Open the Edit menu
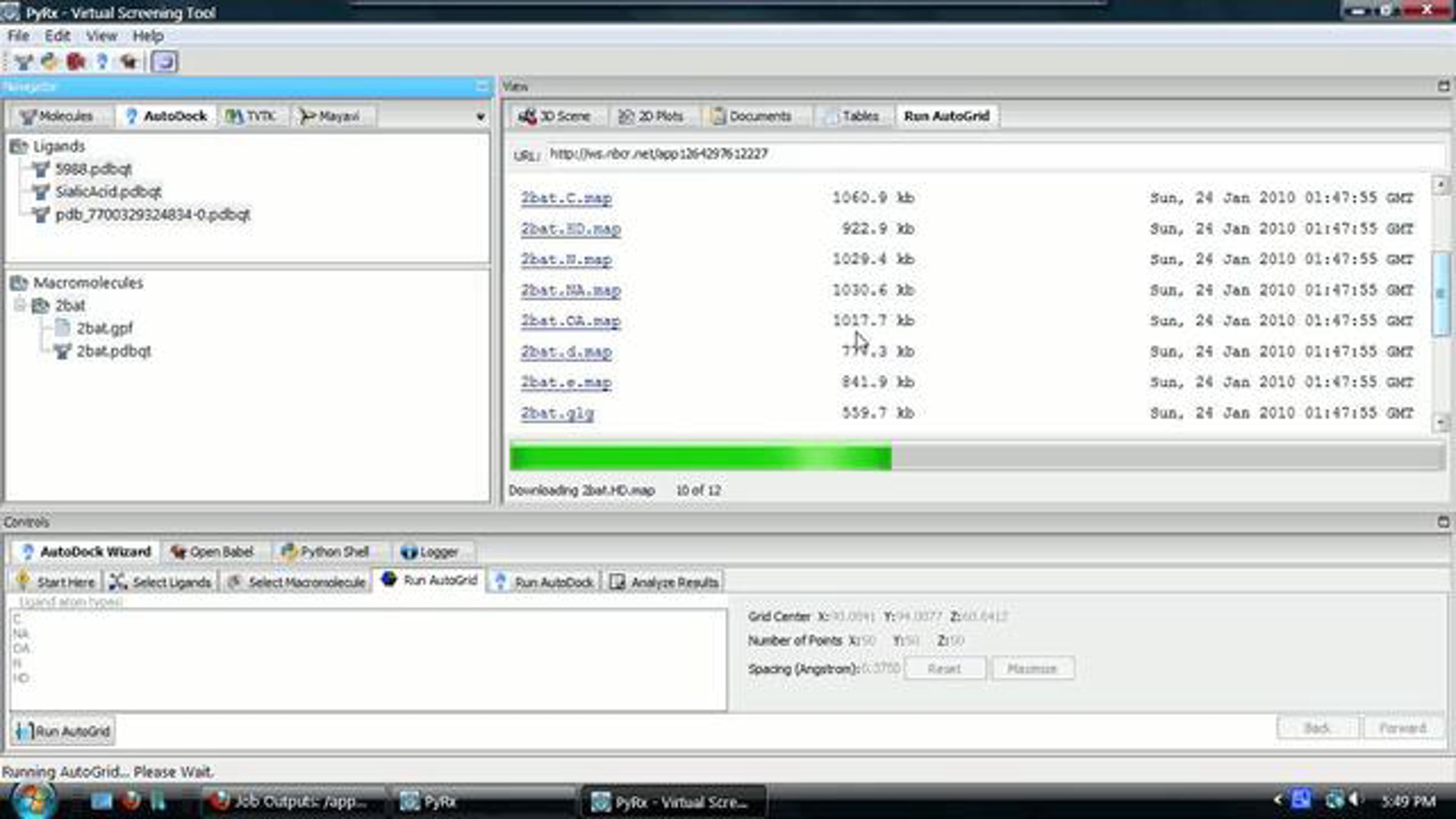The width and height of the screenshot is (1456, 819). tap(58, 36)
